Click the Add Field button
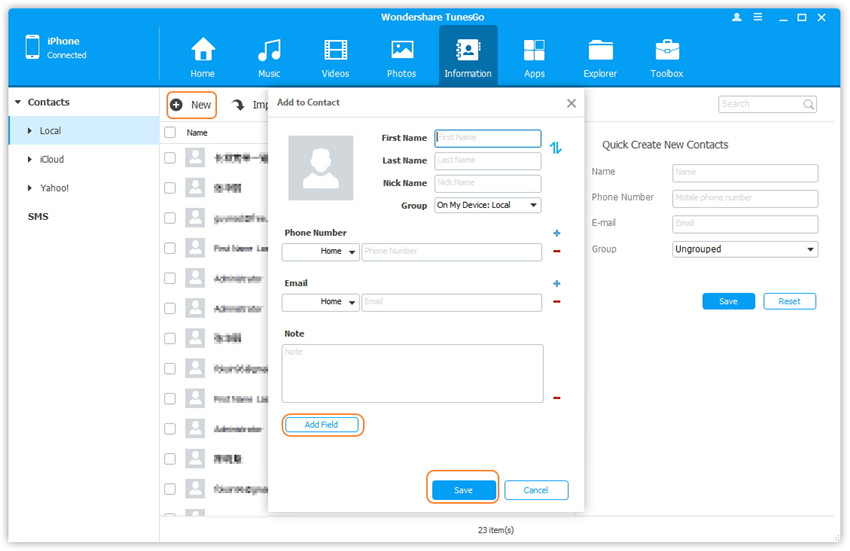The image size is (850, 551). click(x=321, y=425)
